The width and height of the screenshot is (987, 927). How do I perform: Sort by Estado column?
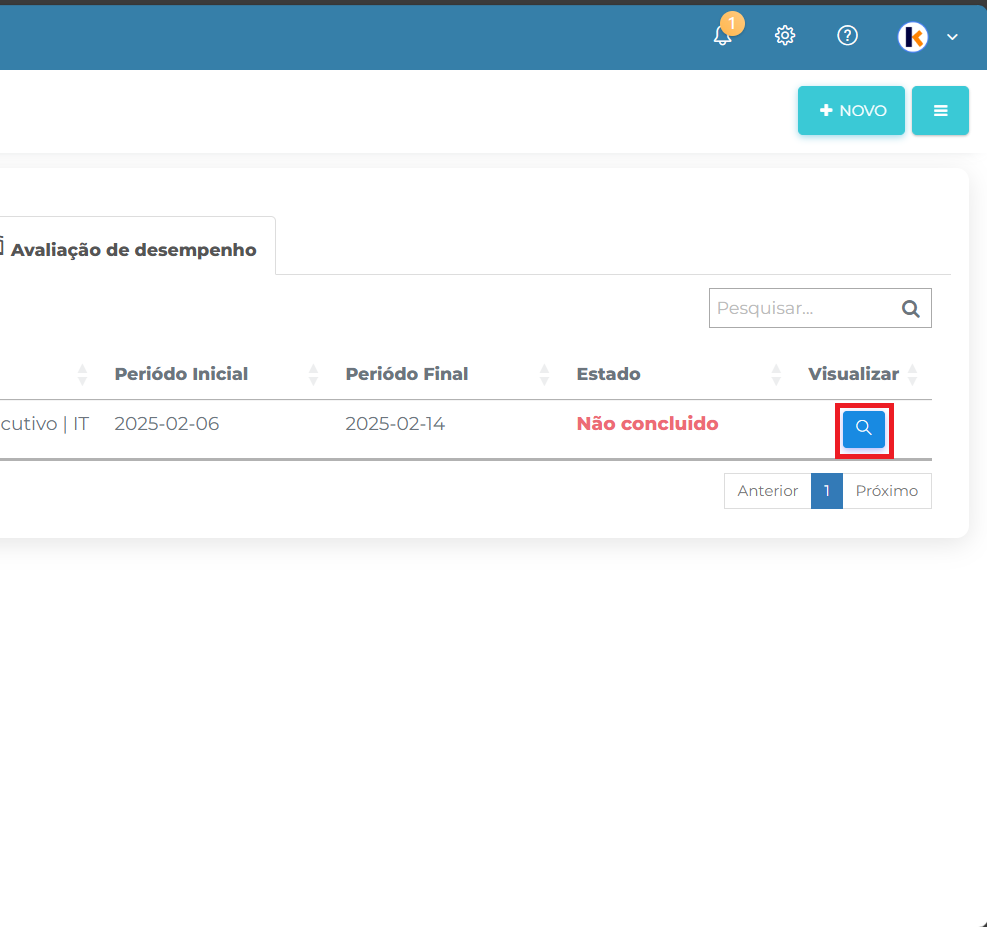pos(608,374)
